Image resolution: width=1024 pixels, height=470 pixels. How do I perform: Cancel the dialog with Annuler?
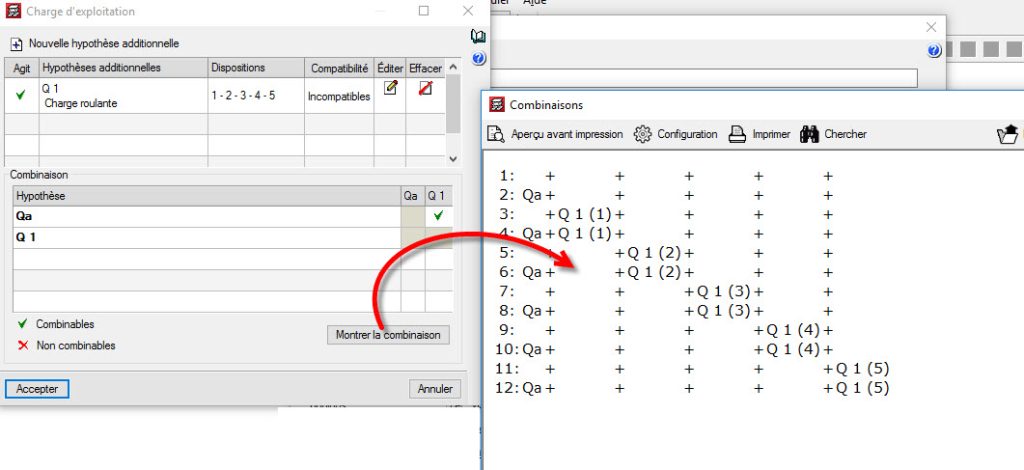coord(435,388)
